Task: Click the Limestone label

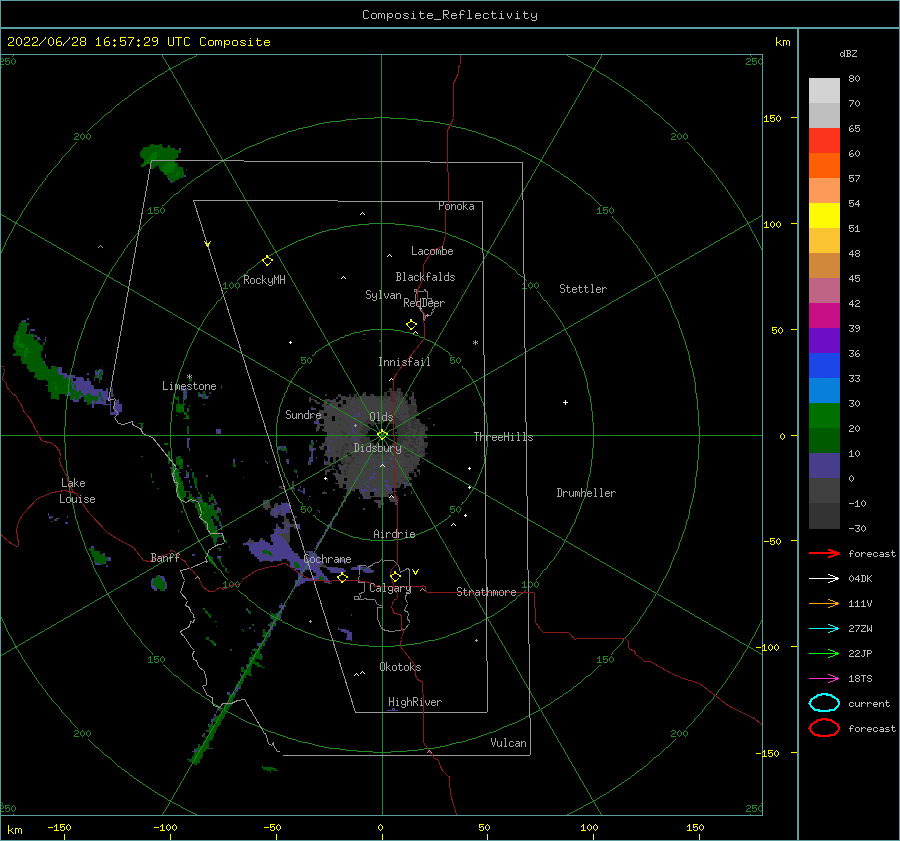Action: tap(189, 386)
